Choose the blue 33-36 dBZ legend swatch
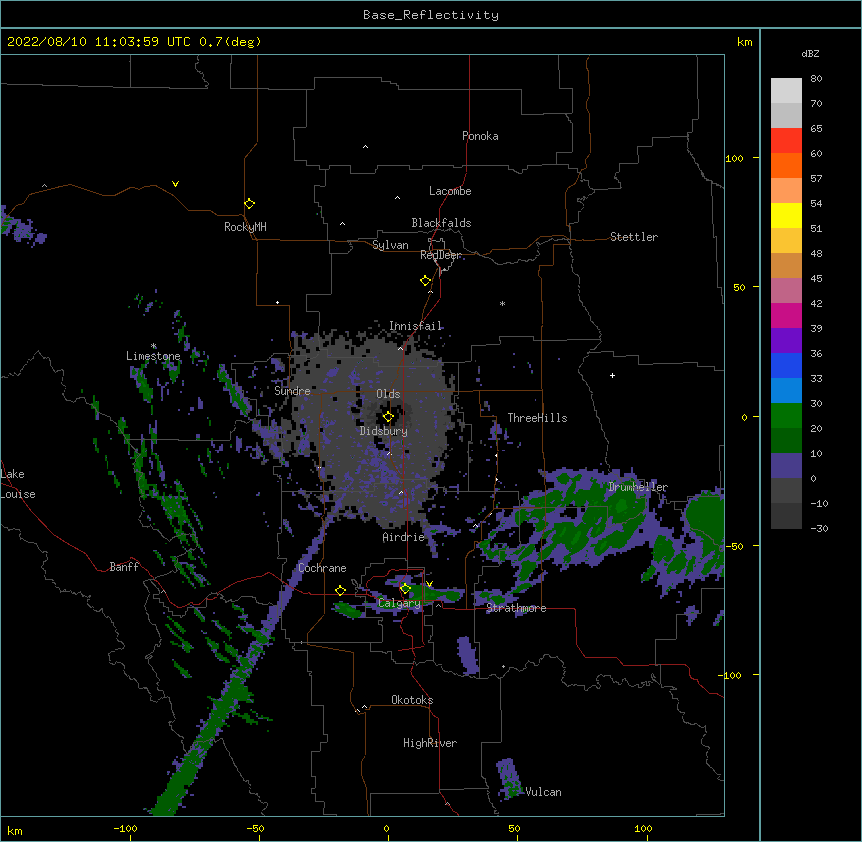Image resolution: width=862 pixels, height=842 pixels. [786, 365]
